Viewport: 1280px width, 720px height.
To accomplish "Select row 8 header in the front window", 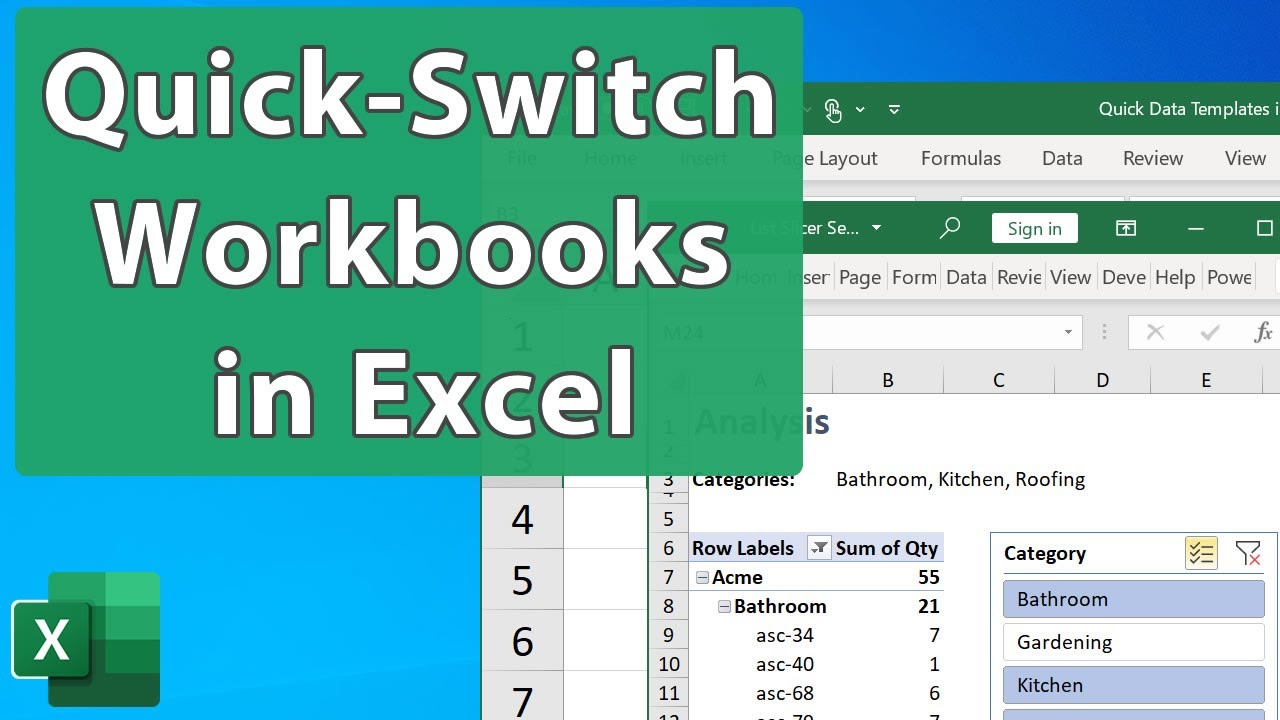I will (x=669, y=606).
